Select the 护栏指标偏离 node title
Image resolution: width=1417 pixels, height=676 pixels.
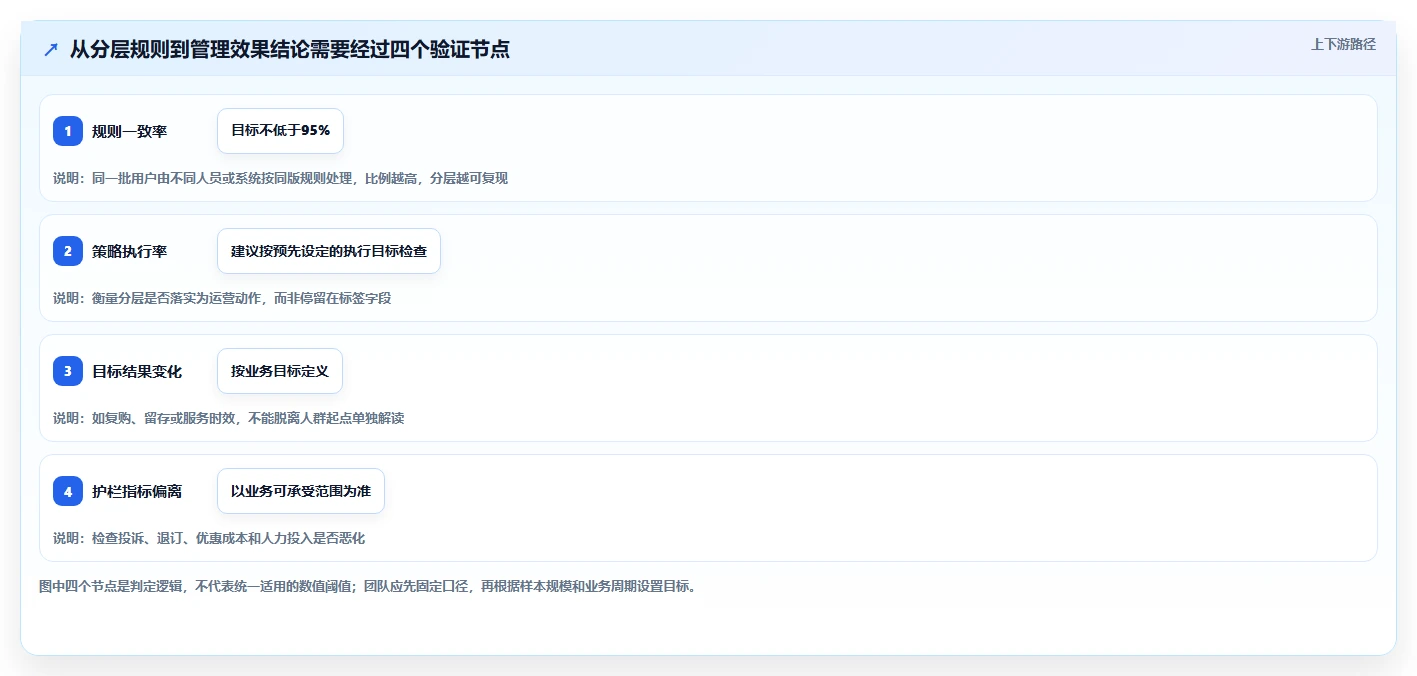pyautogui.click(x=137, y=491)
